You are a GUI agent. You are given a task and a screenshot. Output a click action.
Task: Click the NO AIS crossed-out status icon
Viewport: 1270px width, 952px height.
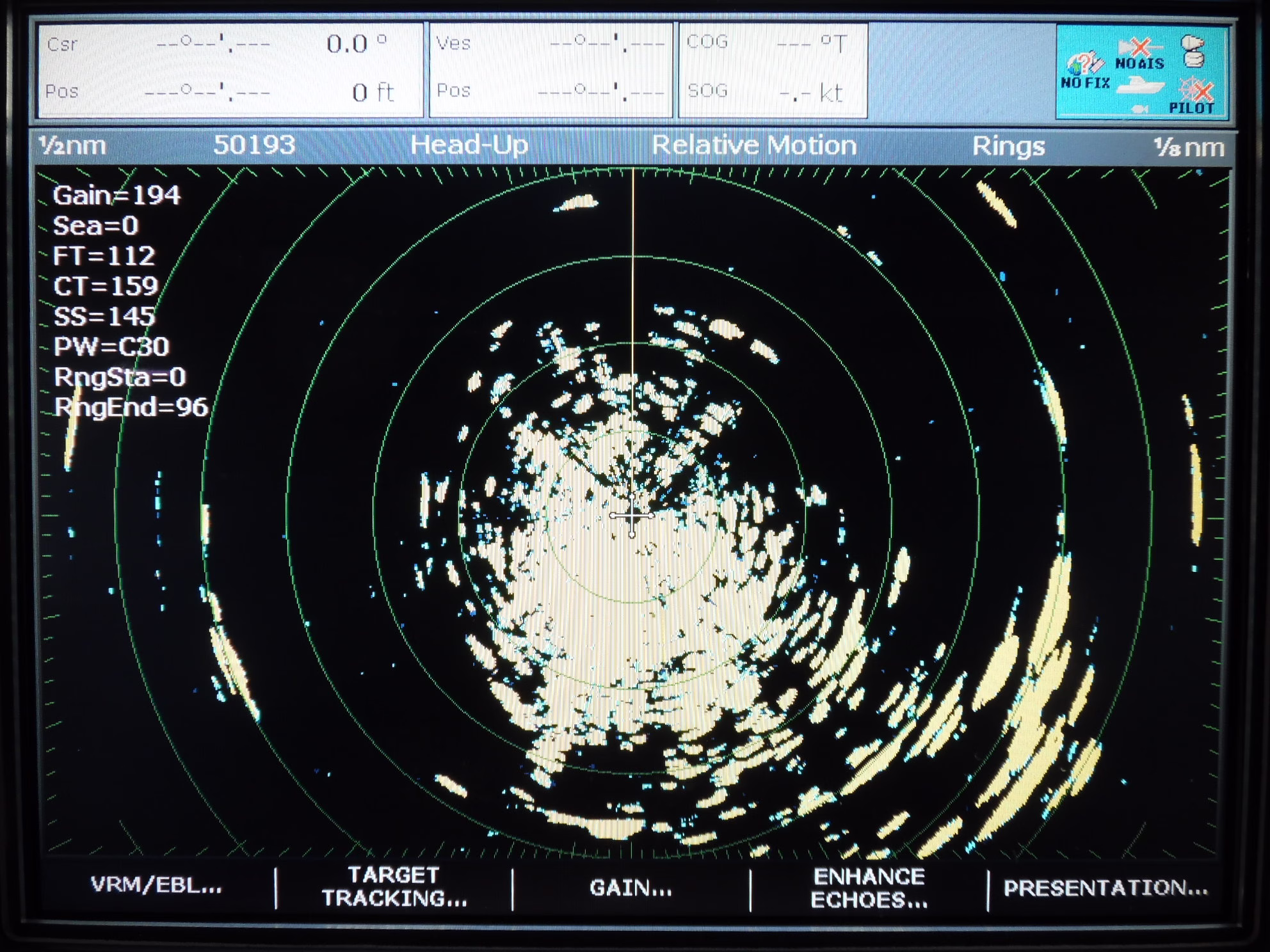1139,47
